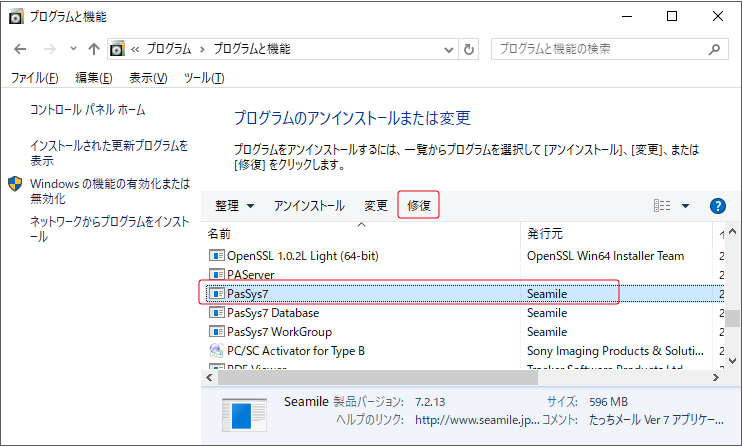Image resolution: width=742 pixels, height=446 pixels.
Task: Select the PasSys7 program row
Action: [464, 294]
